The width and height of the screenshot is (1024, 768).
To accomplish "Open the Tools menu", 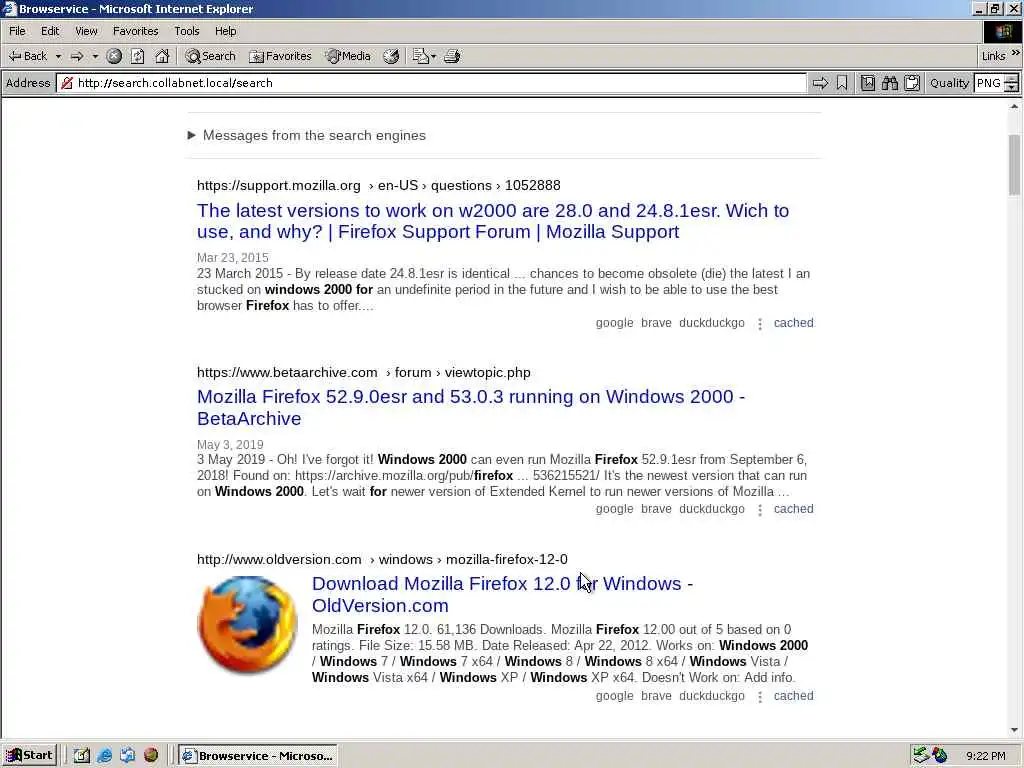I will [187, 31].
